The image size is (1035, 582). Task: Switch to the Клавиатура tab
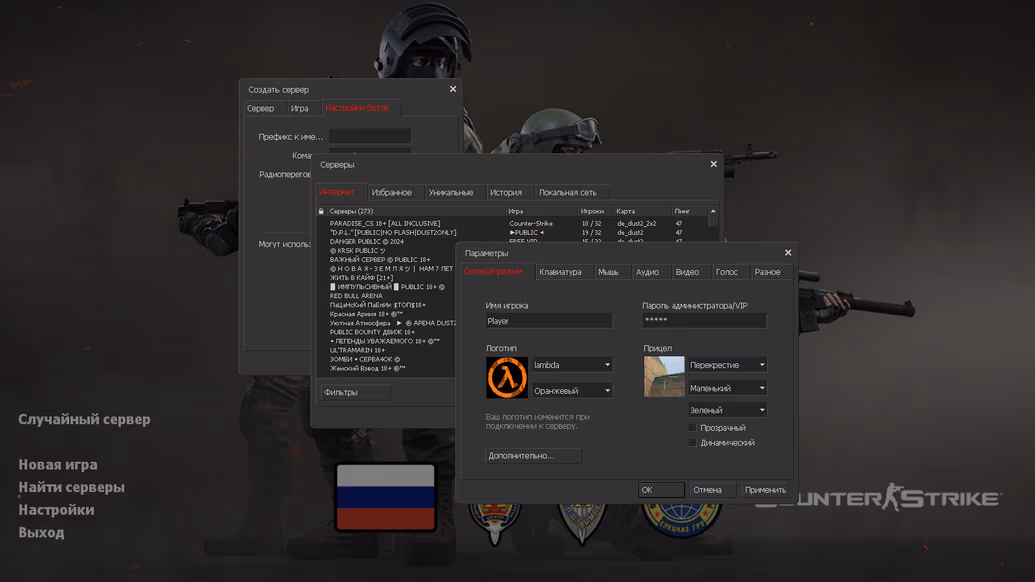[x=563, y=271]
